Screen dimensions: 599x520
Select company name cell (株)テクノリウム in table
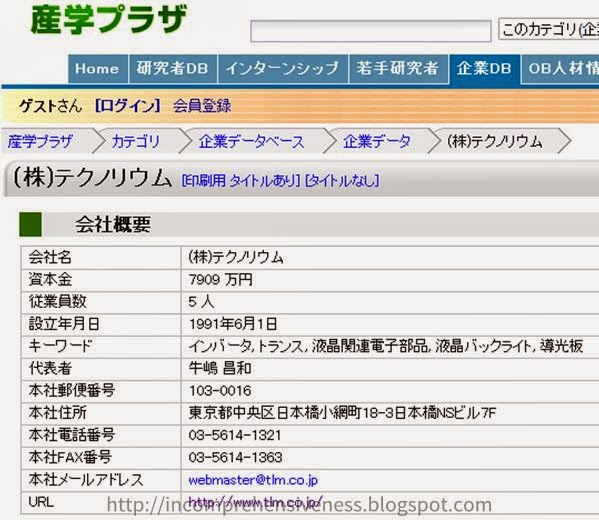pos(236,258)
